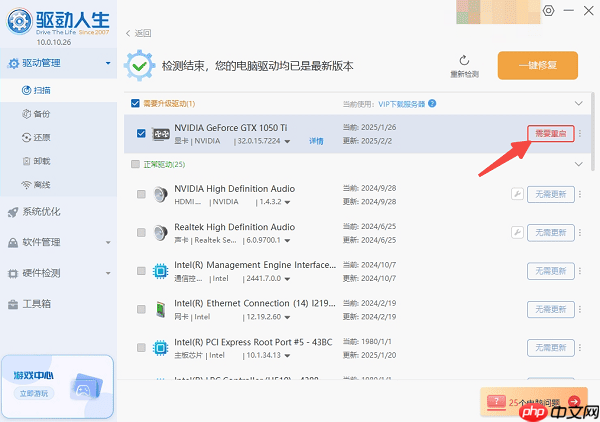The width and height of the screenshot is (600, 422).
Task: Select 还原 in the sidebar
Action: pyautogui.click(x=59, y=137)
